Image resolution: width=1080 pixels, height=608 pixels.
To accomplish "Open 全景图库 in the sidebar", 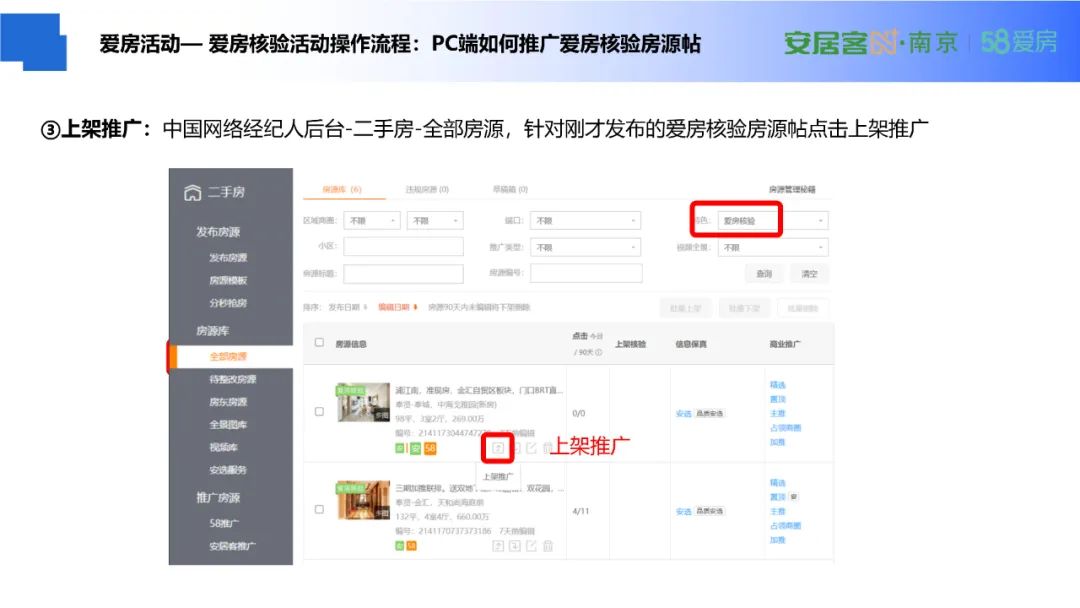I will pos(228,425).
